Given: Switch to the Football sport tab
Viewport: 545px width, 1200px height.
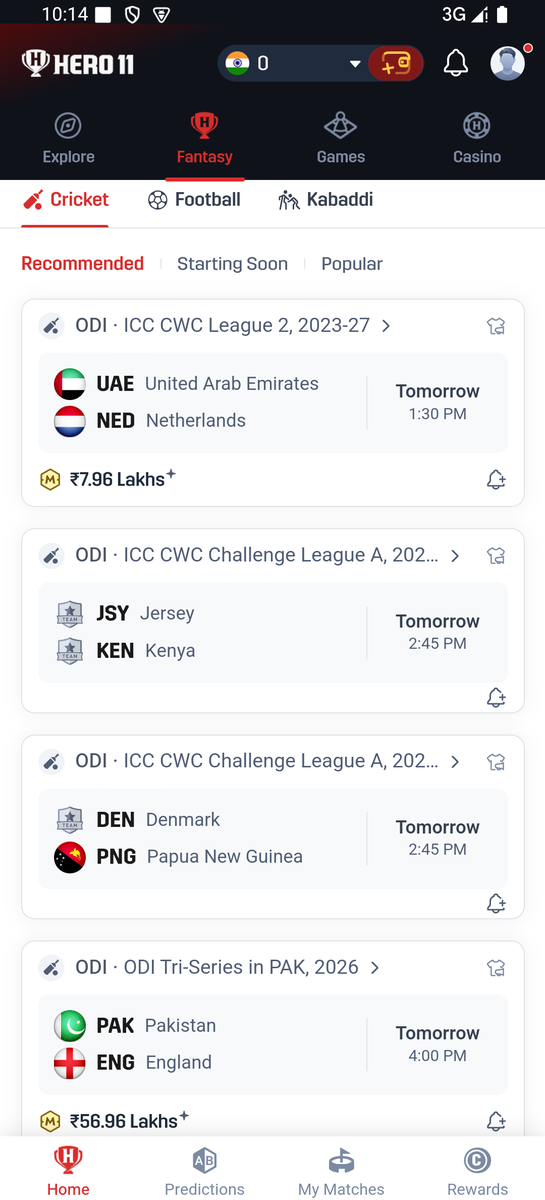Looking at the screenshot, I should (194, 200).
